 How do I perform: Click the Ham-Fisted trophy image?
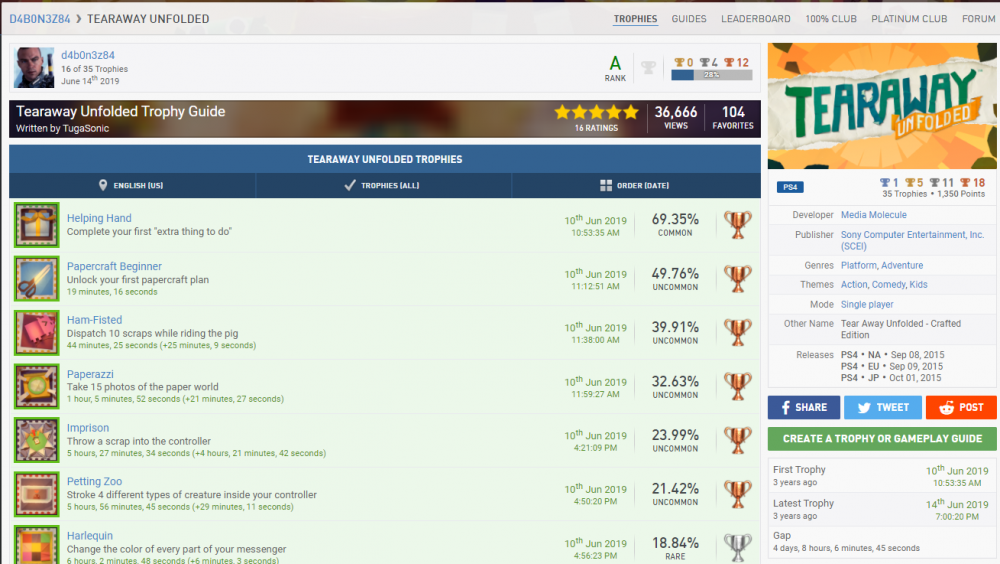tap(36, 333)
